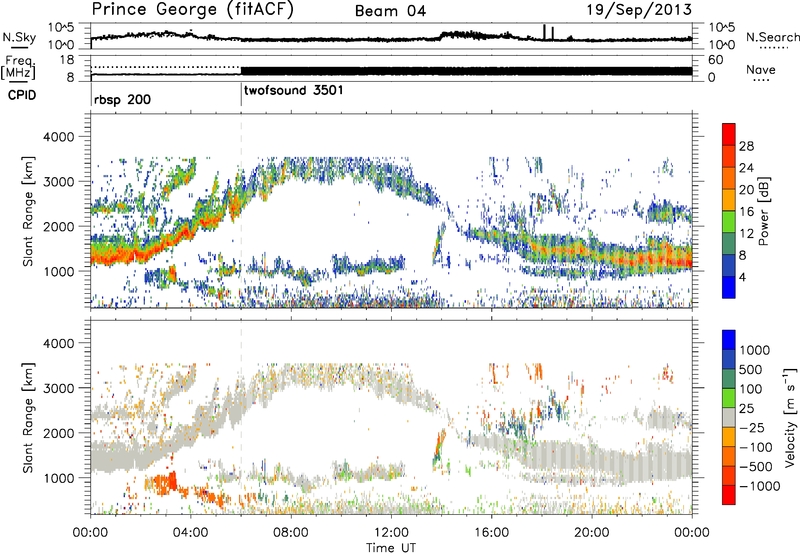Image resolution: width=800 pixels, height=554 pixels.
Task: Click the '500' tick on Velocity color bar
Action: [751, 369]
